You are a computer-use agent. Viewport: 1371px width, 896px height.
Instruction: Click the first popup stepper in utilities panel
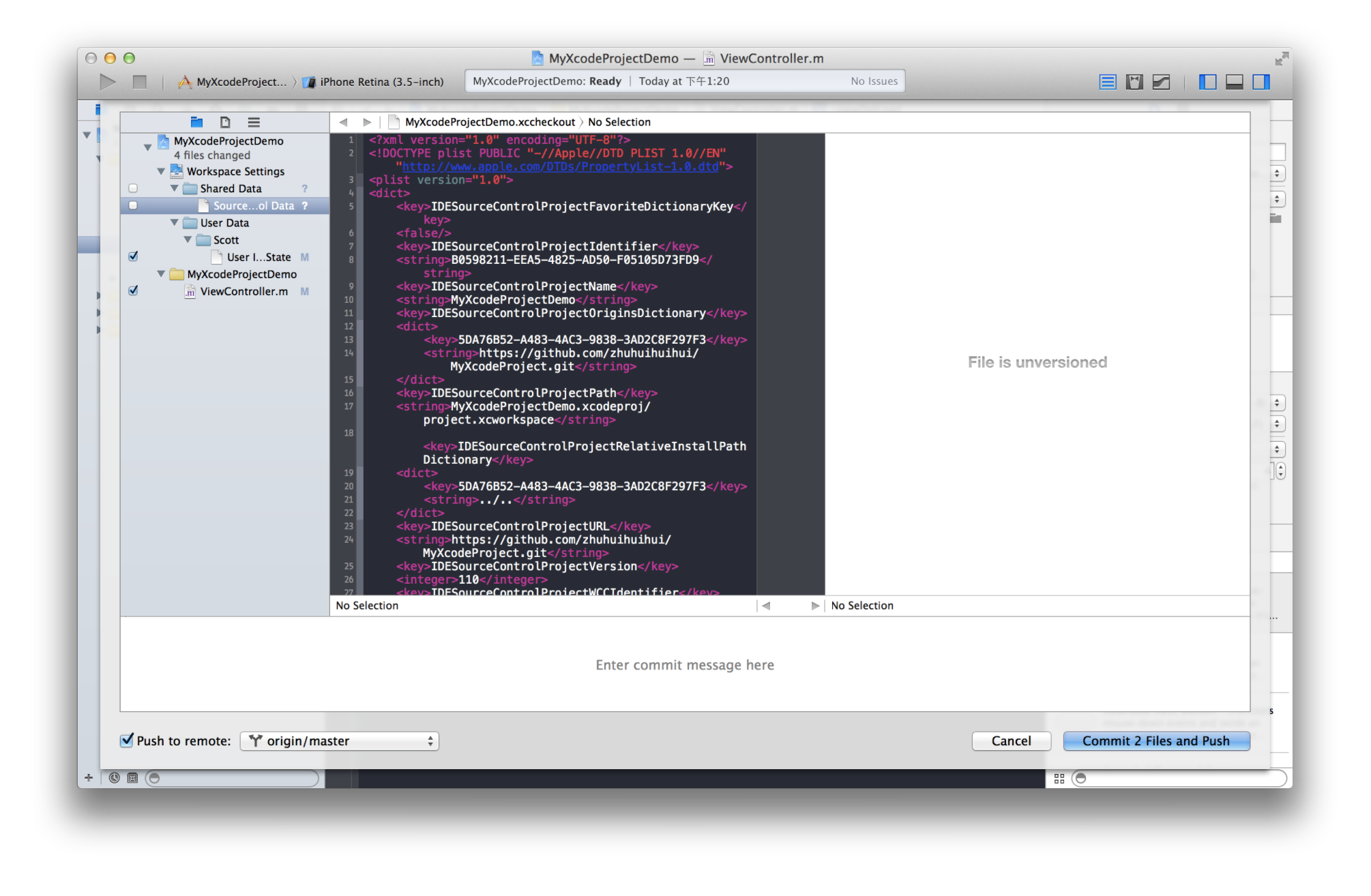(1277, 174)
